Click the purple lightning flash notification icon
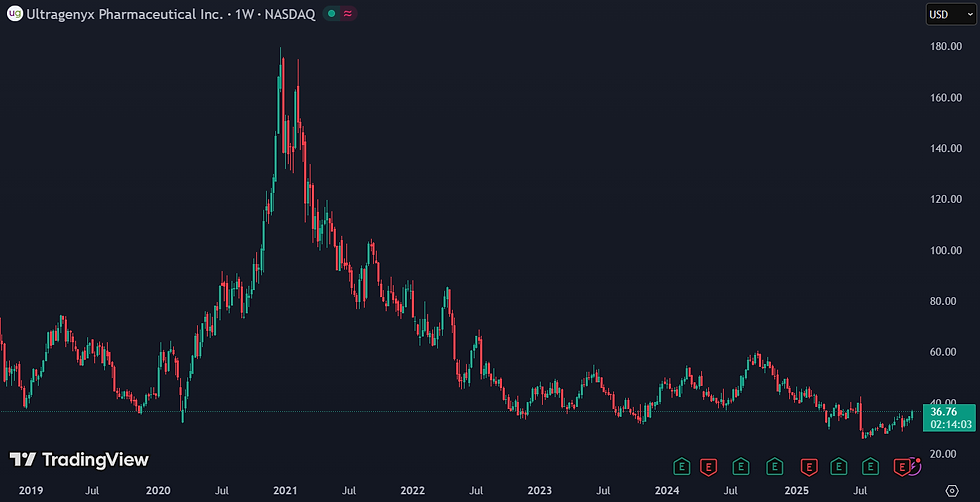Viewport: 980px width, 502px height. (x=915, y=466)
